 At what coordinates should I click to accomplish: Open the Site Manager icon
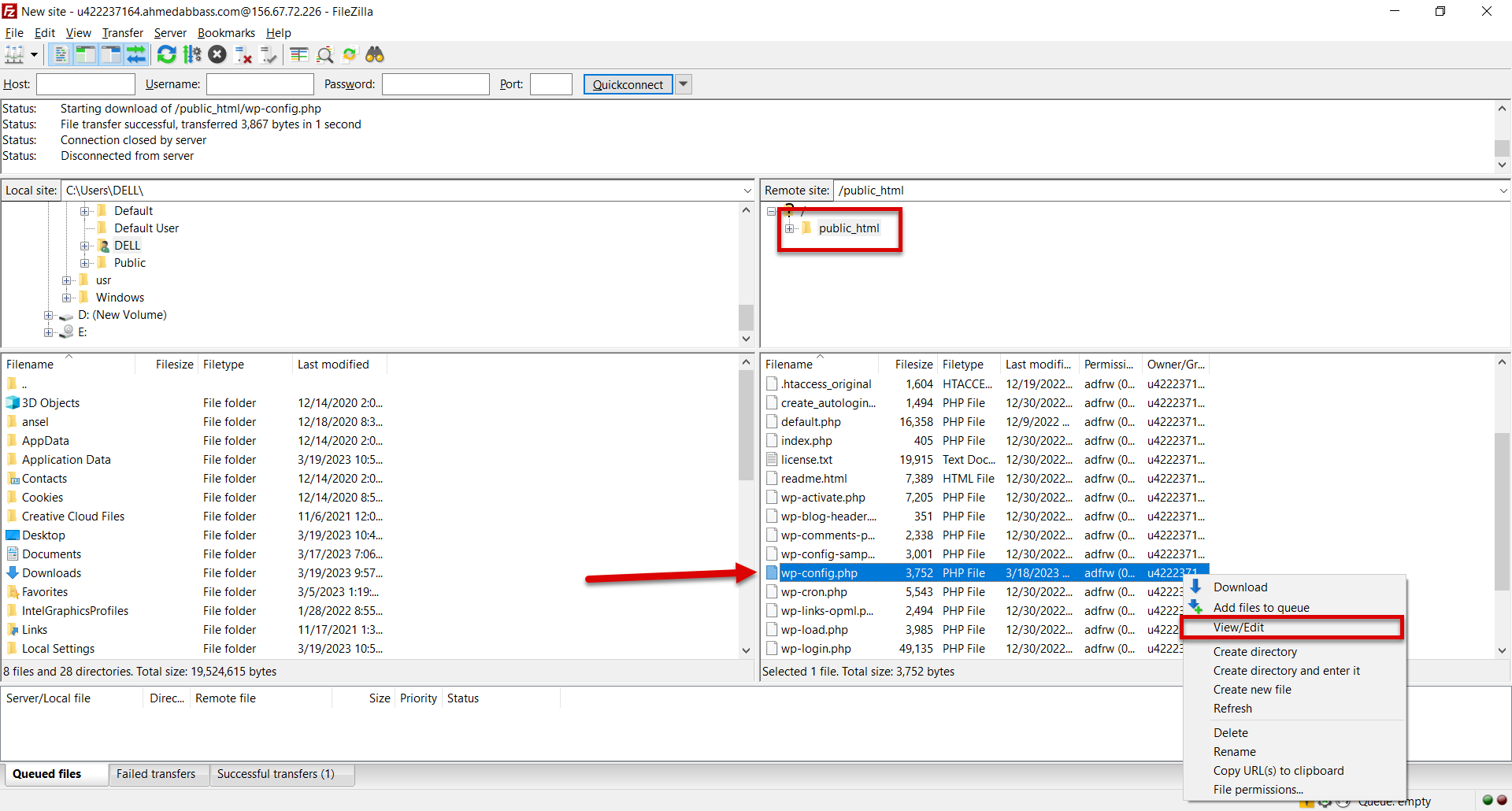tap(14, 54)
